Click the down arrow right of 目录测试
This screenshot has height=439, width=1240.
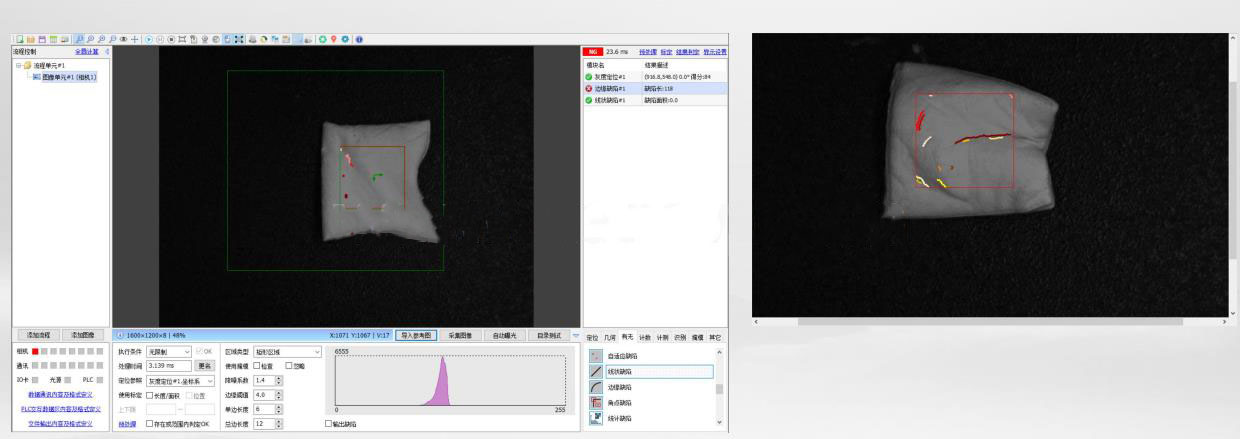point(575,335)
